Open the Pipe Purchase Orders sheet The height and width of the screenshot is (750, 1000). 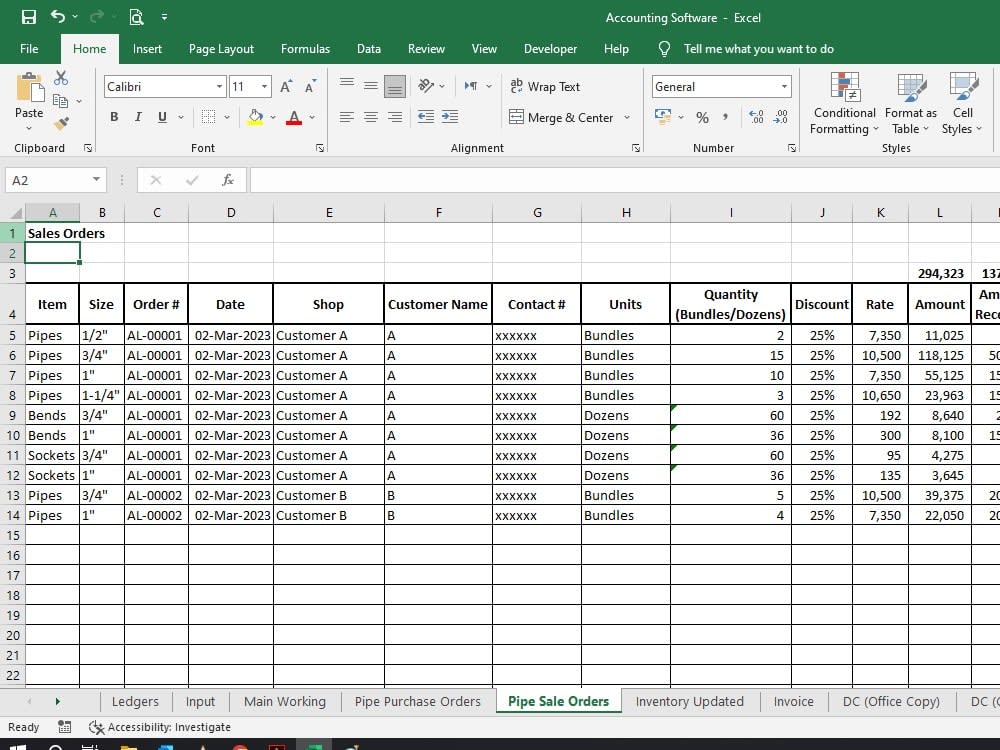click(x=417, y=701)
